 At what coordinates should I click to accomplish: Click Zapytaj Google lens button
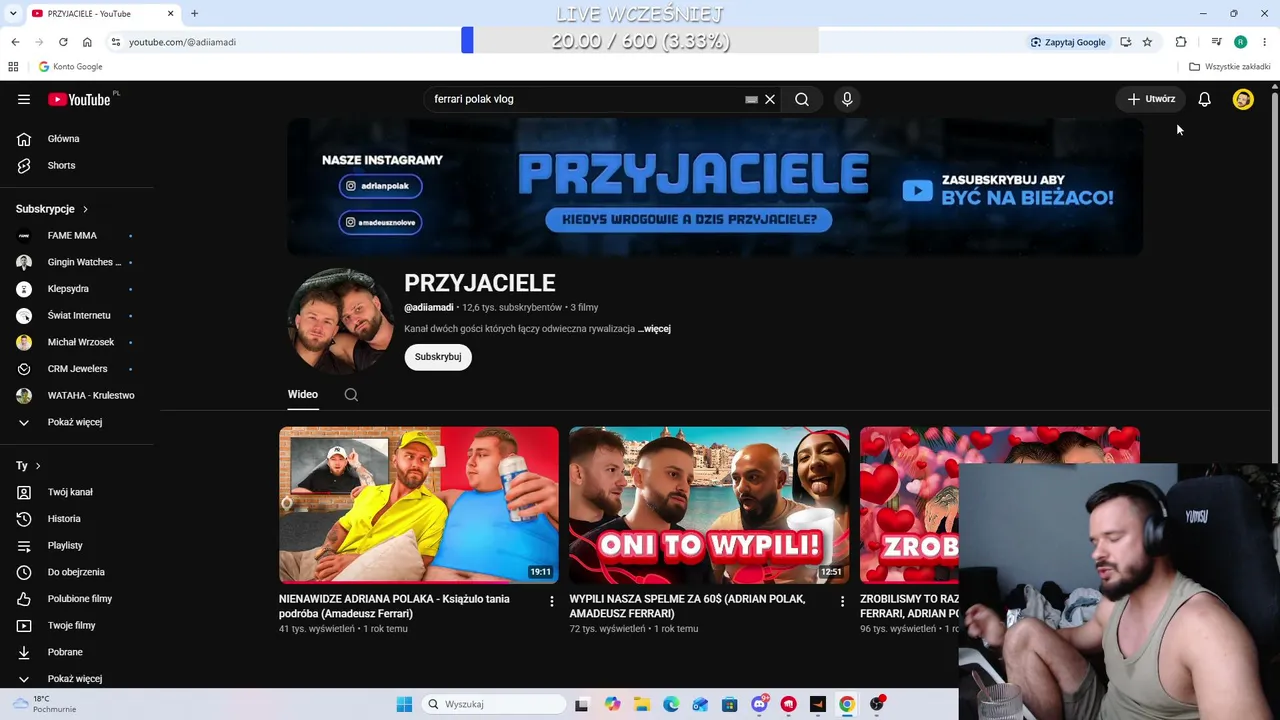[x=1068, y=42]
